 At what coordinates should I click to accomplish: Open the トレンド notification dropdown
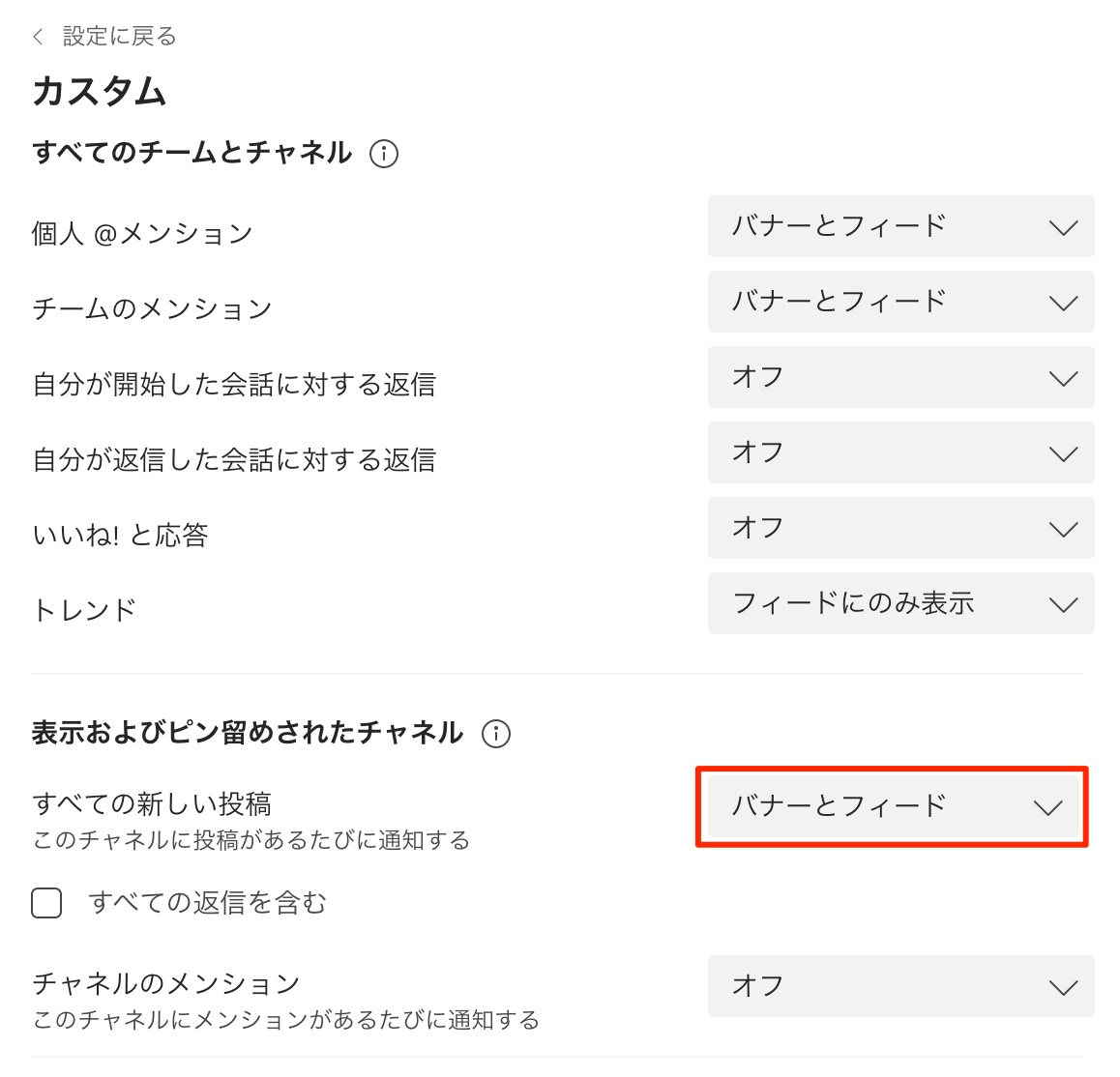(900, 603)
